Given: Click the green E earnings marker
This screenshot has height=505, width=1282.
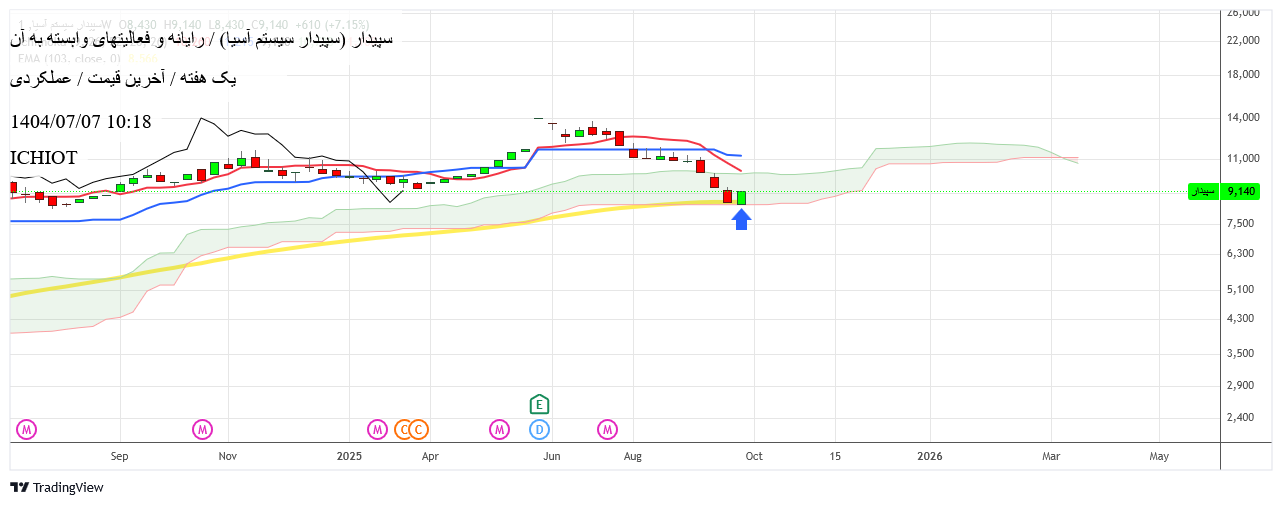Looking at the screenshot, I should 540,404.
